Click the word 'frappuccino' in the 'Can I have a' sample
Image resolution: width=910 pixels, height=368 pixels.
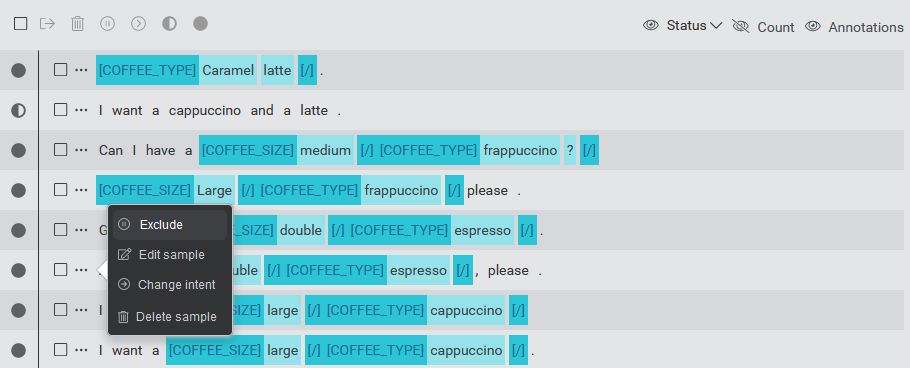tap(520, 151)
